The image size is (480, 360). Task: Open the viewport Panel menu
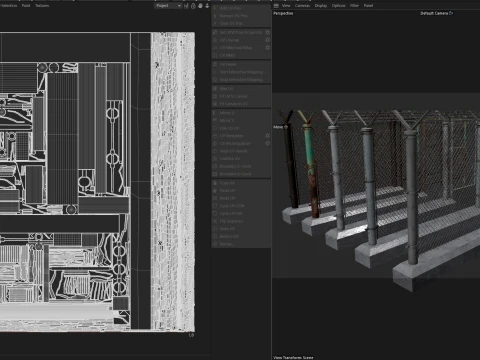click(368, 6)
